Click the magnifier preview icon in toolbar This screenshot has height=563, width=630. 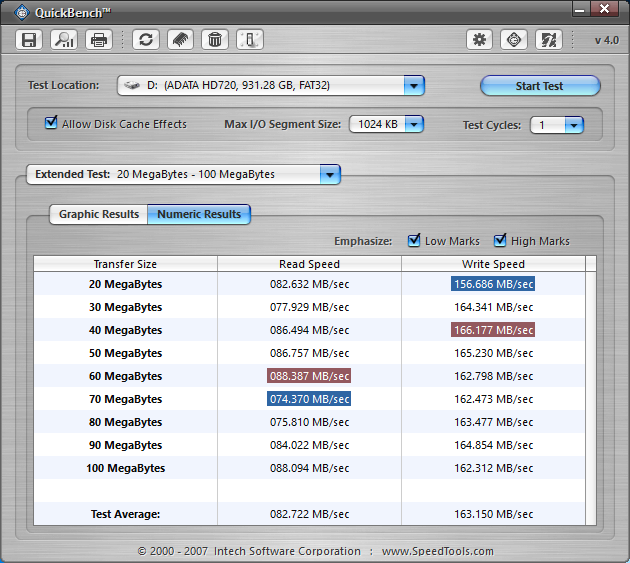tap(64, 40)
